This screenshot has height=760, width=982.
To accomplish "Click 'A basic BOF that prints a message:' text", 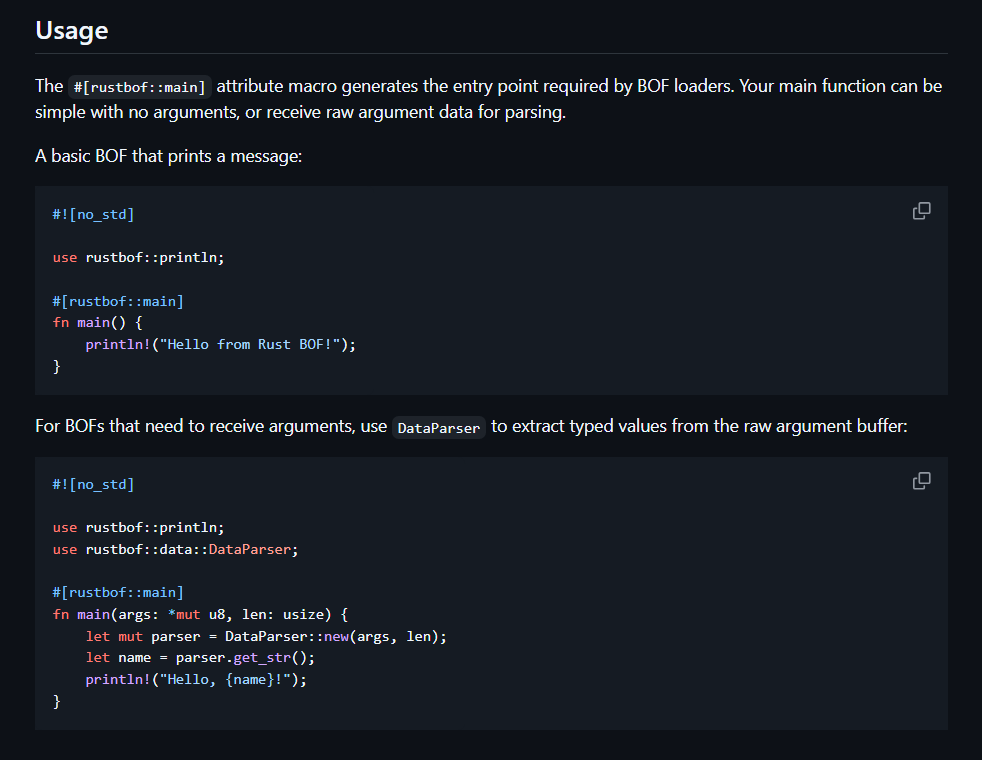I will [x=168, y=156].
